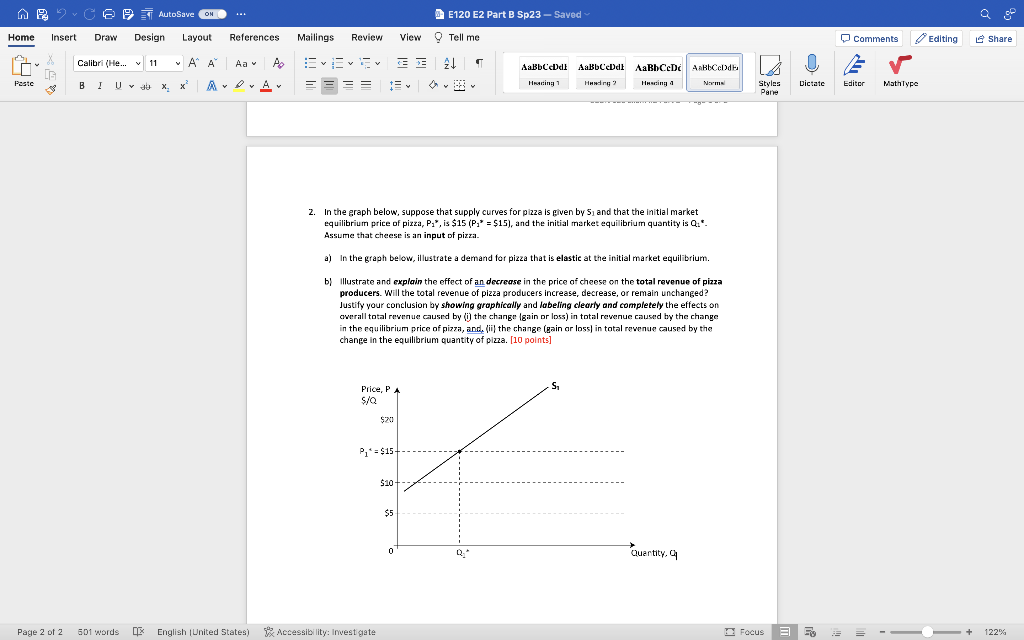The width and height of the screenshot is (1024, 640).
Task: Launch the MathType add-in
Action: [x=901, y=71]
